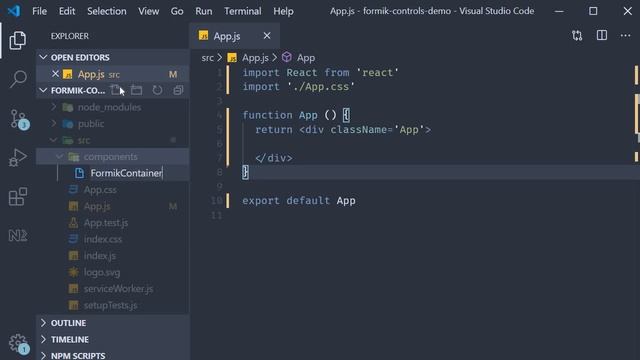Image resolution: width=640 pixels, height=360 pixels.
Task: Open the Extensions view
Action: click(18, 197)
